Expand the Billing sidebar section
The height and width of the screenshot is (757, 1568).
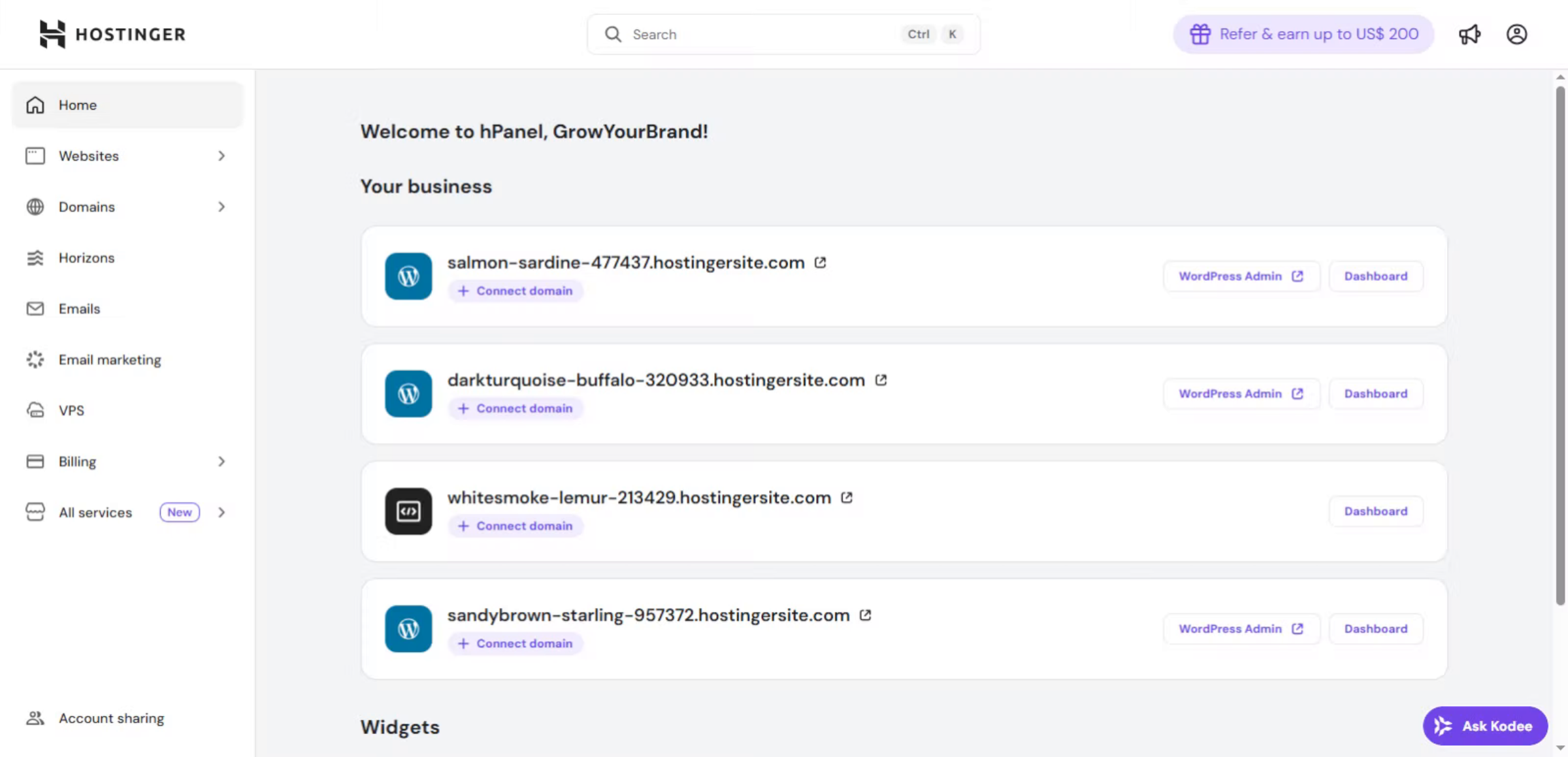[x=221, y=461]
